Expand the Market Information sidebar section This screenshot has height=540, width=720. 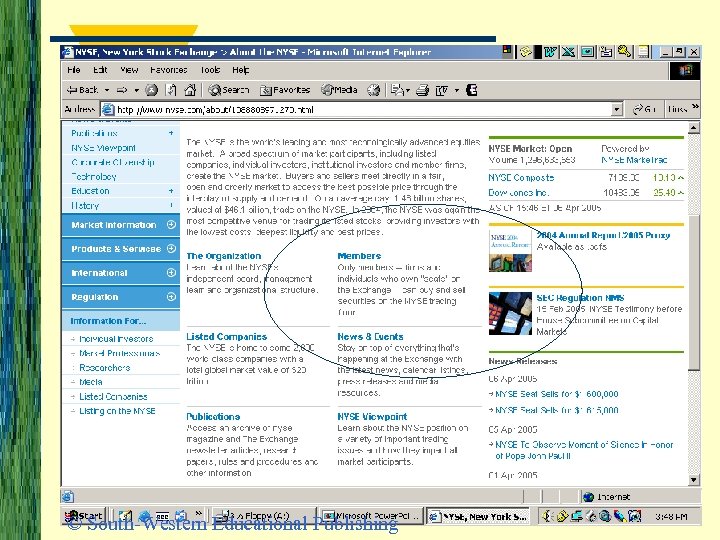[x=171, y=225]
